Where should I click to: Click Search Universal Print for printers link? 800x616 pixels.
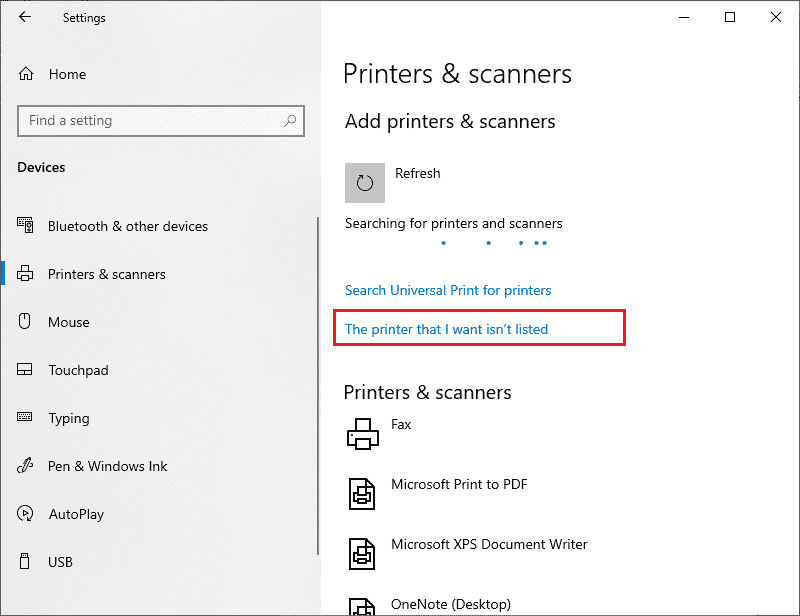pos(448,290)
